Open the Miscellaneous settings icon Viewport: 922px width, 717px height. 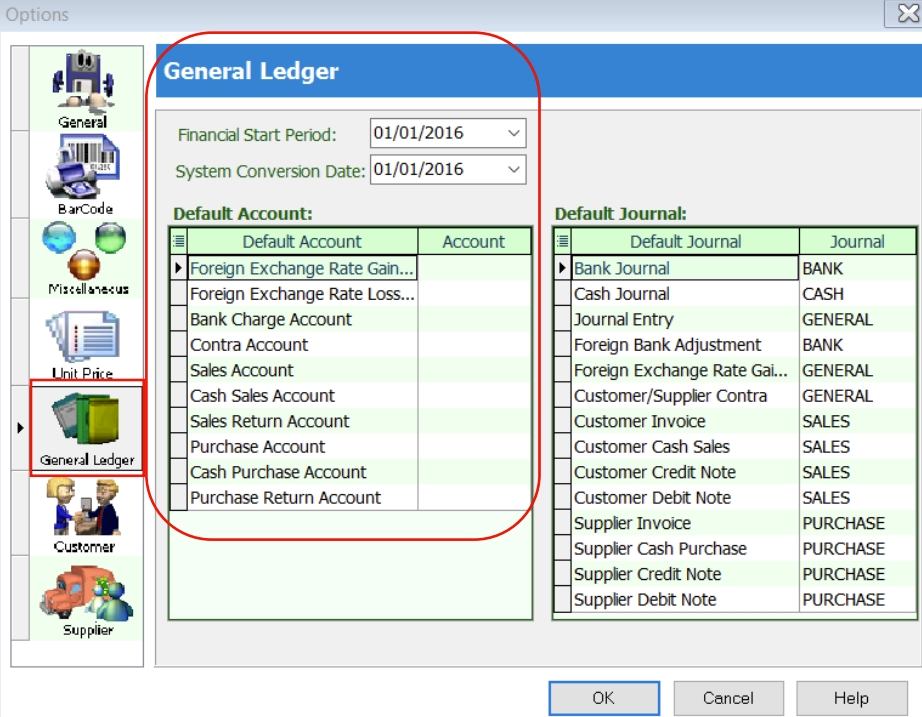(85, 255)
